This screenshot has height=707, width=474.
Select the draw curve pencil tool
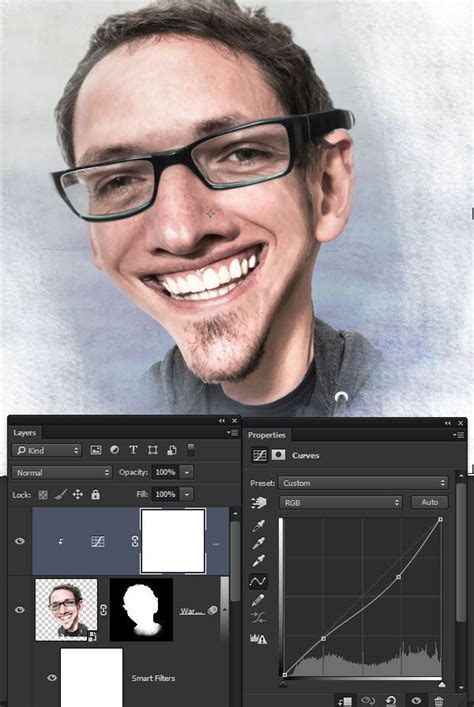coord(258,600)
